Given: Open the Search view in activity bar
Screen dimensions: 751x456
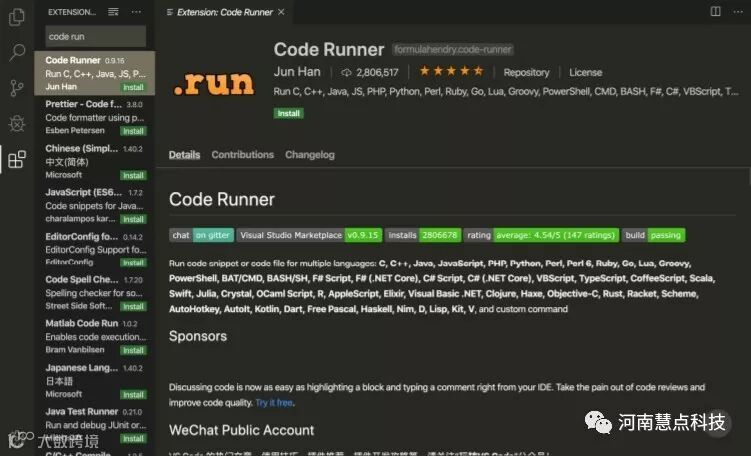Looking at the screenshot, I should tap(17, 52).
